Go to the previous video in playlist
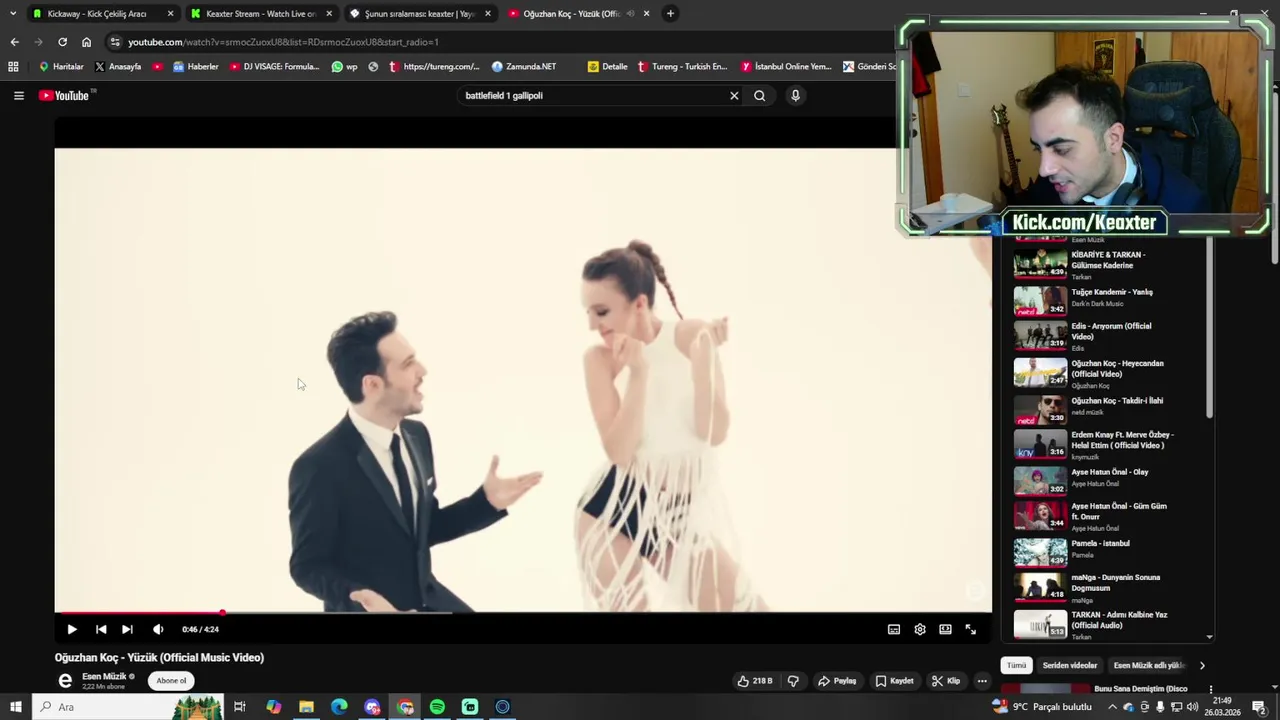 (x=101, y=629)
